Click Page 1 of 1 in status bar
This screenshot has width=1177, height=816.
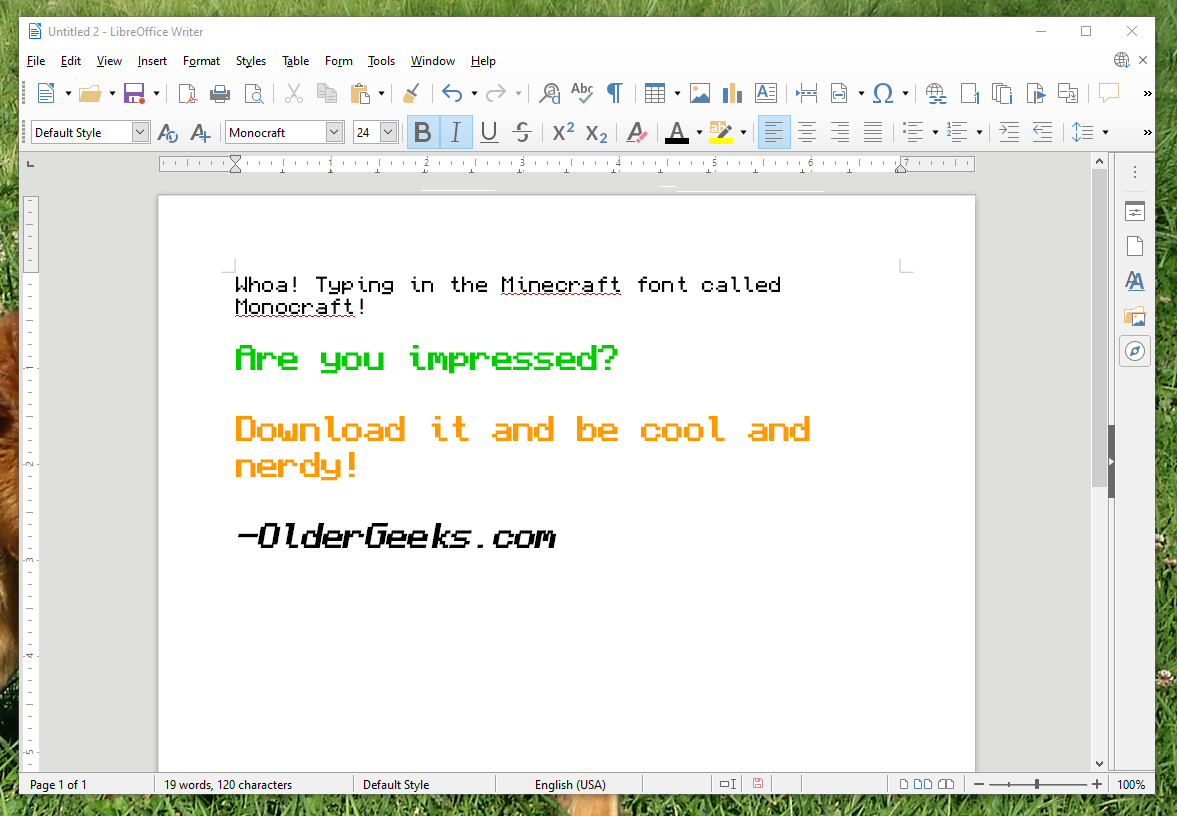click(59, 784)
